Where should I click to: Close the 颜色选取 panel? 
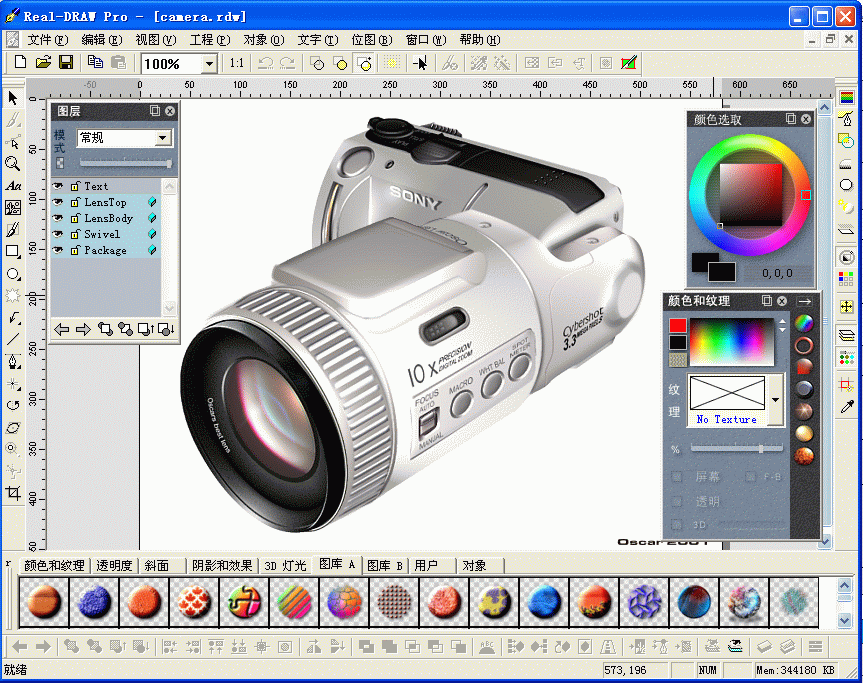click(x=806, y=119)
